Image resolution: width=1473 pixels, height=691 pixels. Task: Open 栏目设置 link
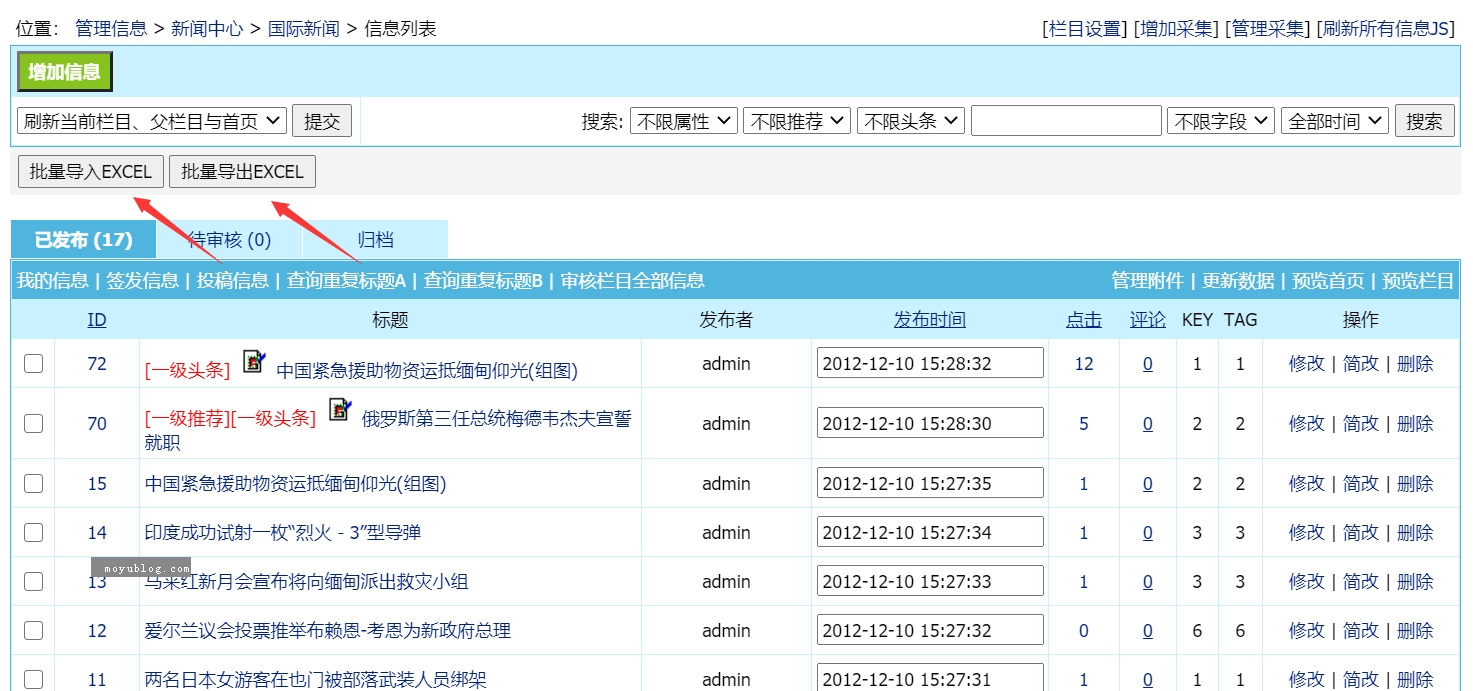[1085, 29]
